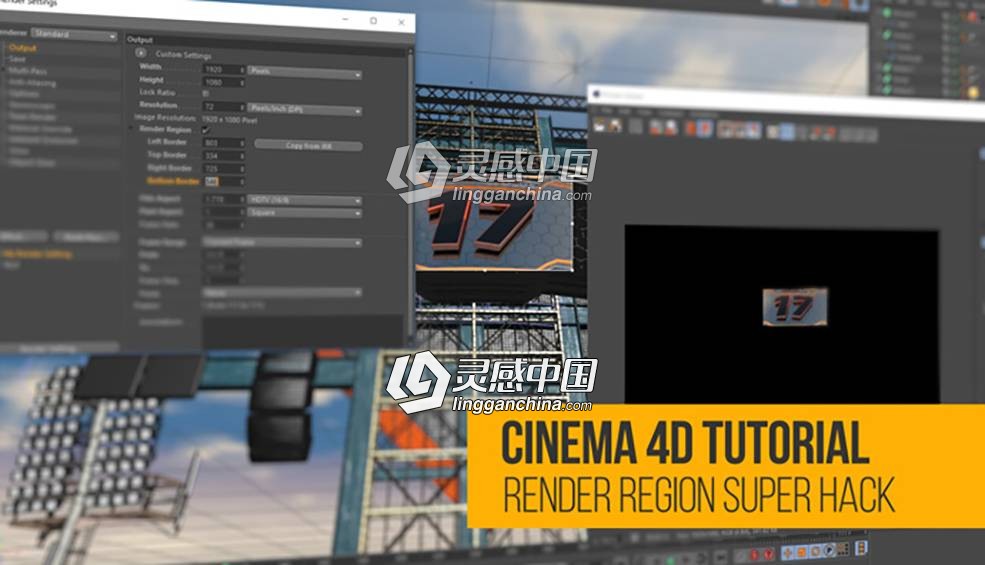985x565 pixels.
Task: Open the Pixels/Inch (DPI) dropdown
Action: (x=305, y=109)
